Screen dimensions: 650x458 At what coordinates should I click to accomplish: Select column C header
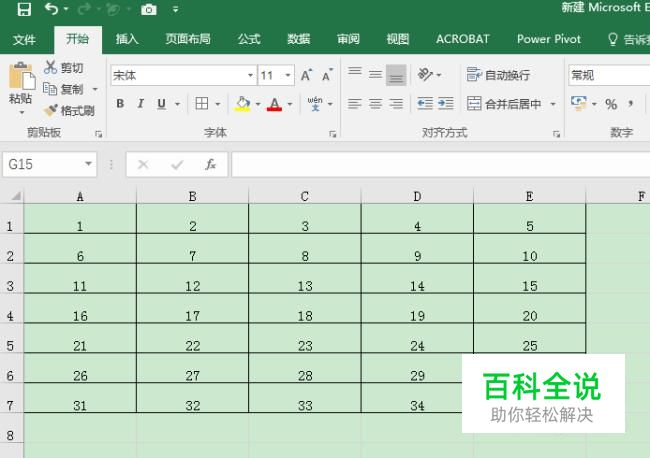click(305, 196)
